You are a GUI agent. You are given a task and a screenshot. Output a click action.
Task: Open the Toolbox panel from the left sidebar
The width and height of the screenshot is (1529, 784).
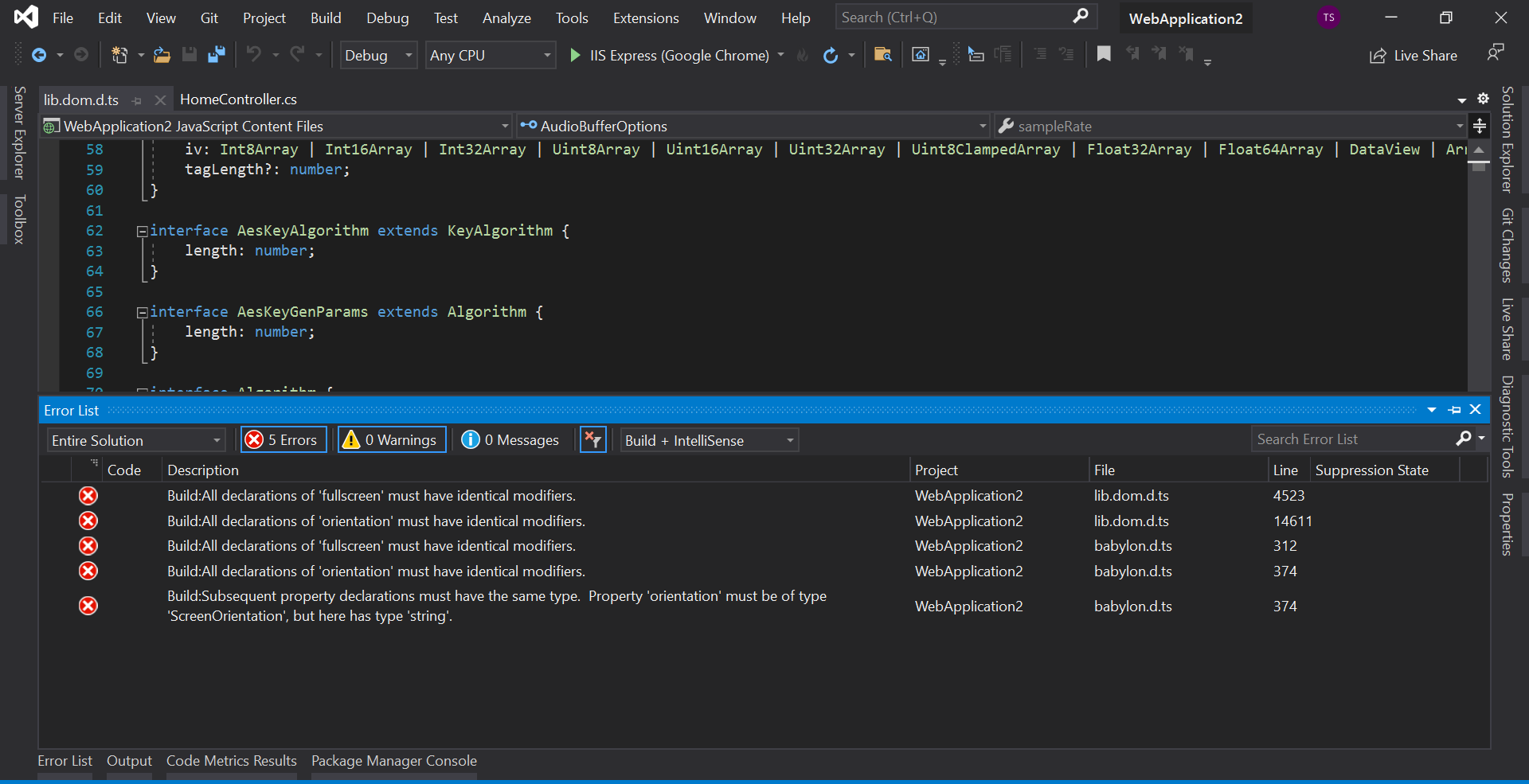(x=20, y=219)
